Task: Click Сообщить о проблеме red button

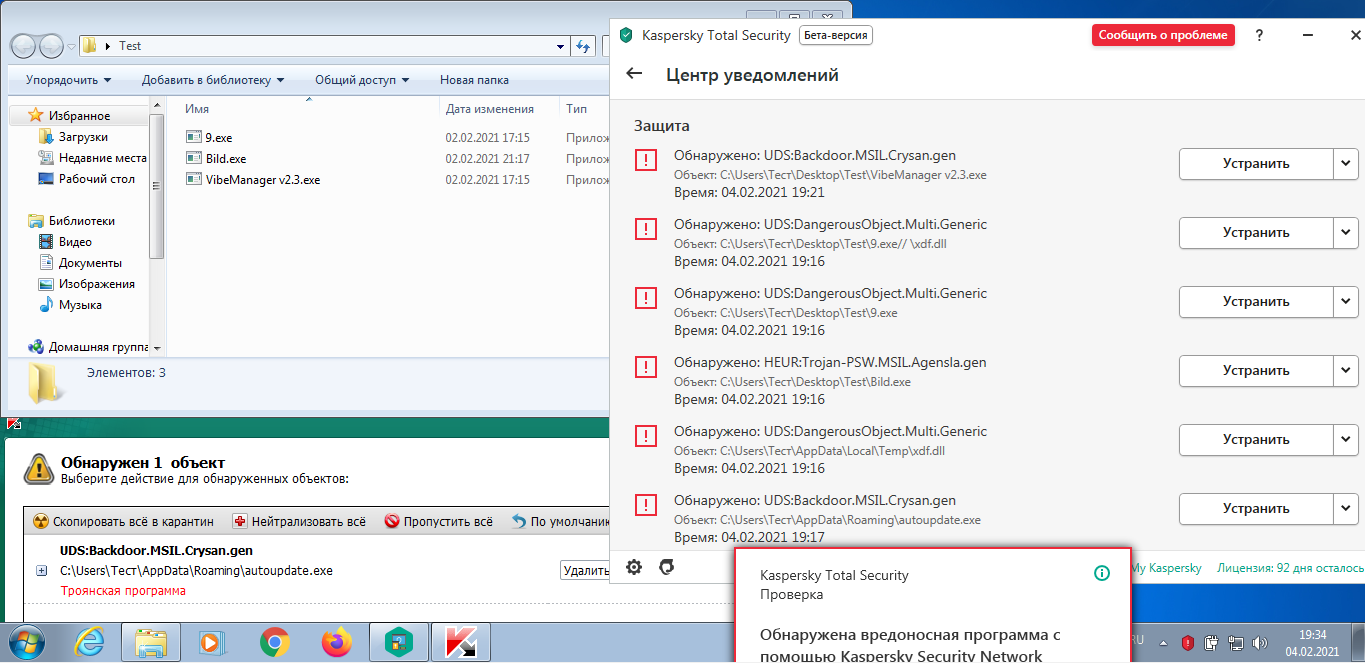Action: (1163, 35)
